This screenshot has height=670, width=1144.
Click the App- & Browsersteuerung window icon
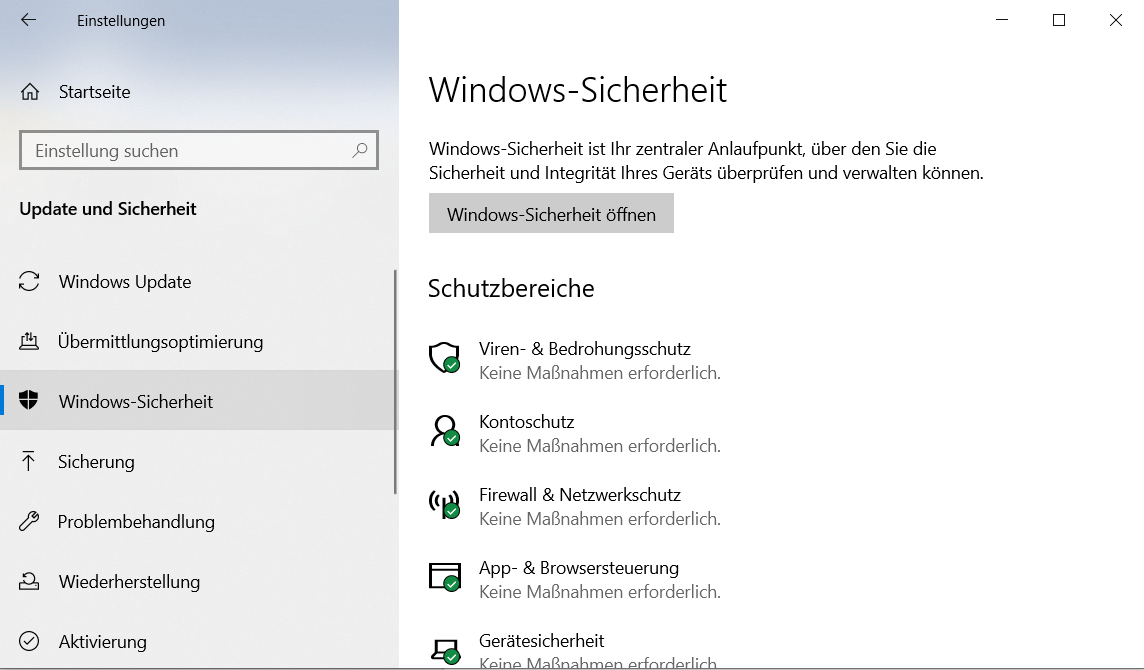[443, 577]
